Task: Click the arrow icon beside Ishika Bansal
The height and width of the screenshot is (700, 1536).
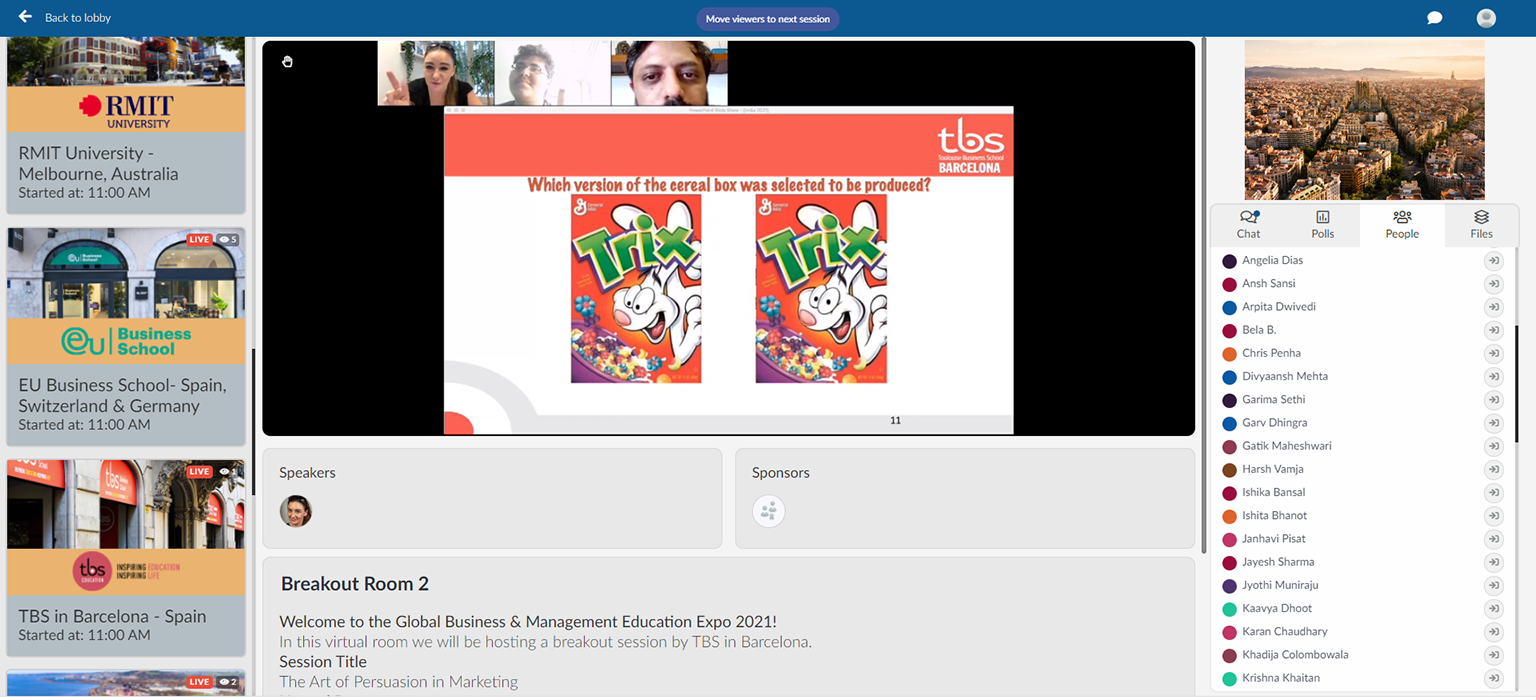Action: pos(1493,493)
